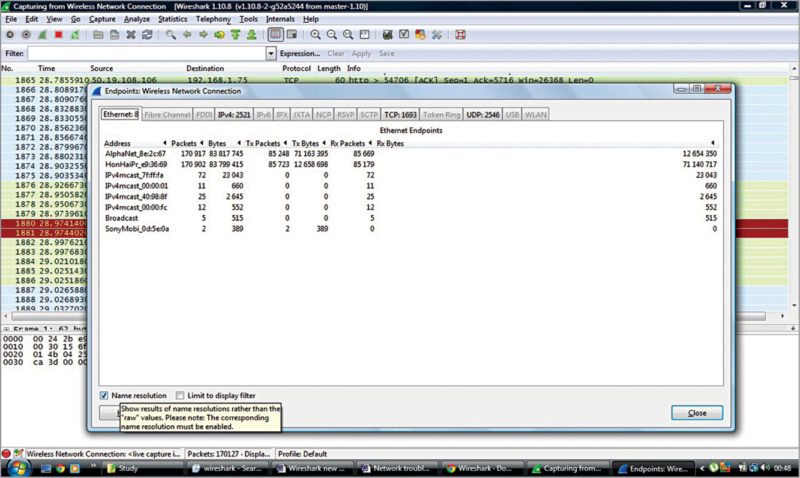Enable Limit to display filter checkbox
This screenshot has width=800, height=478.
point(180,395)
